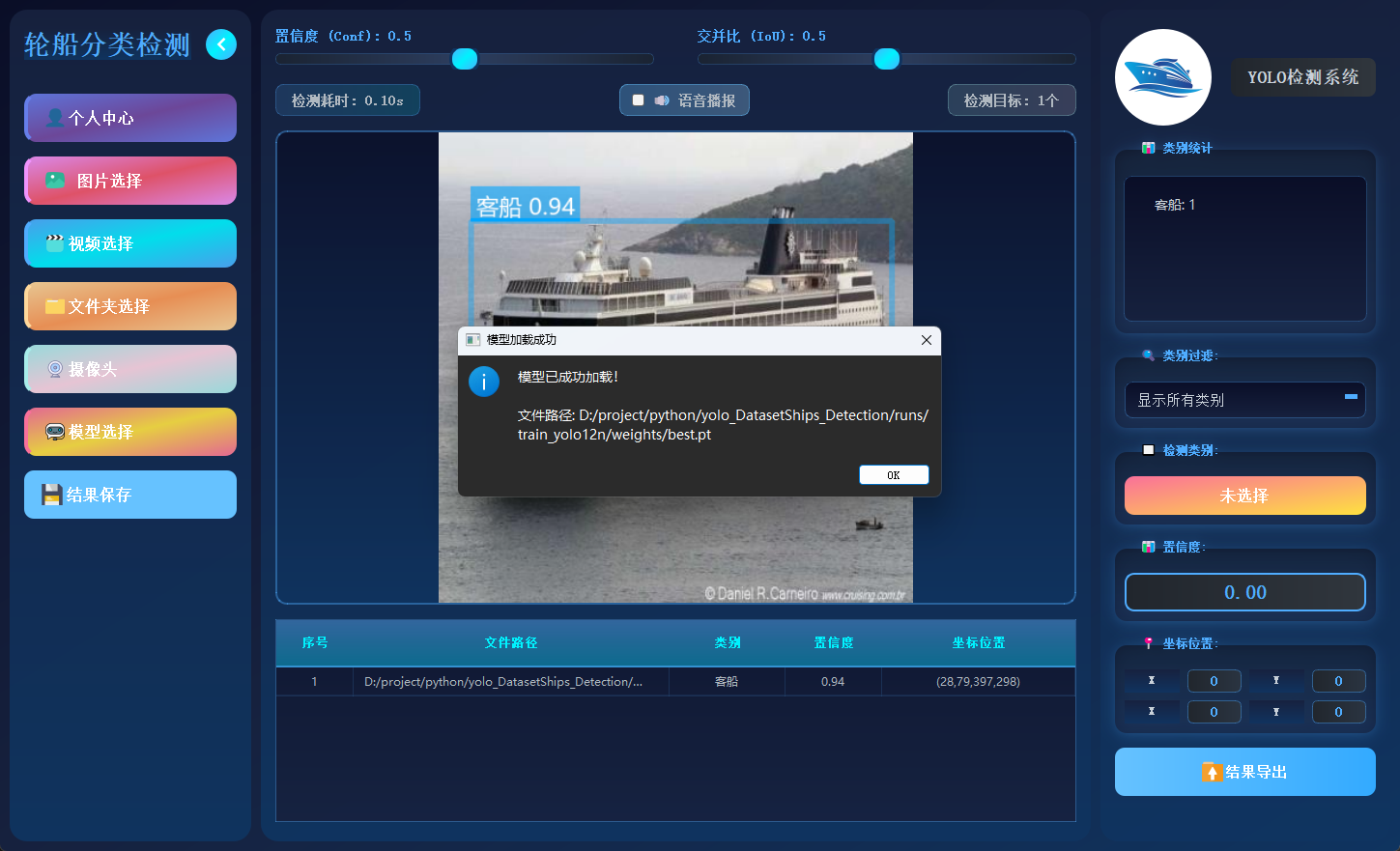Click the 检测耗时 0.10s indicator

(348, 100)
